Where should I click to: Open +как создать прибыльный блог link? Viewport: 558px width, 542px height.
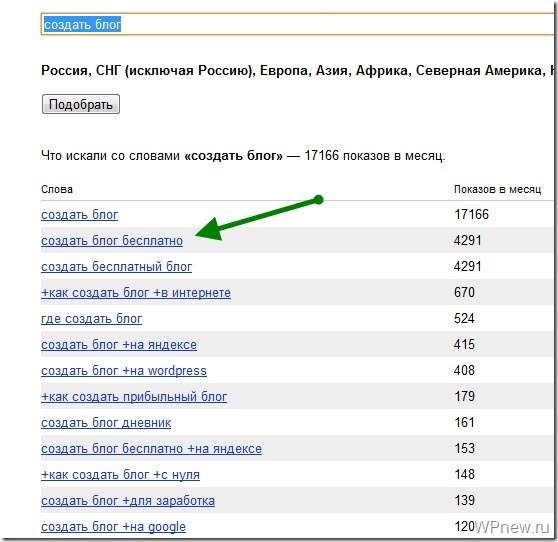[134, 396]
